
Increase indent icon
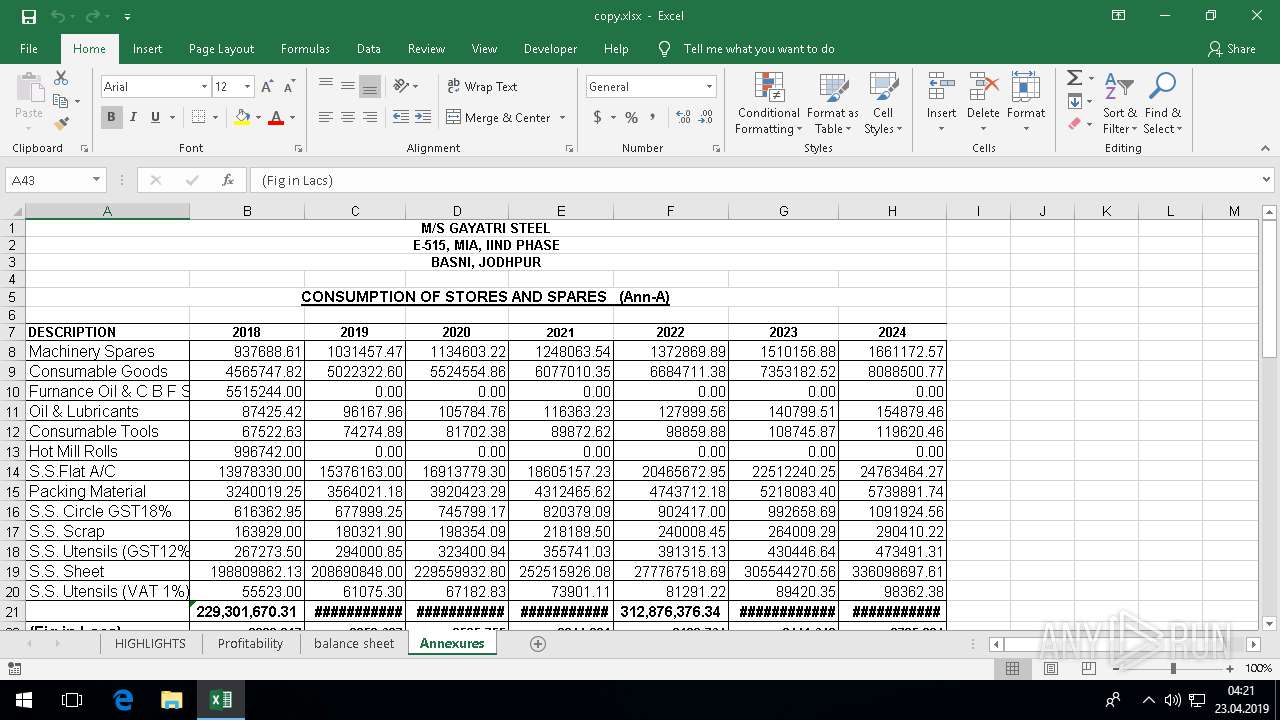[x=422, y=117]
